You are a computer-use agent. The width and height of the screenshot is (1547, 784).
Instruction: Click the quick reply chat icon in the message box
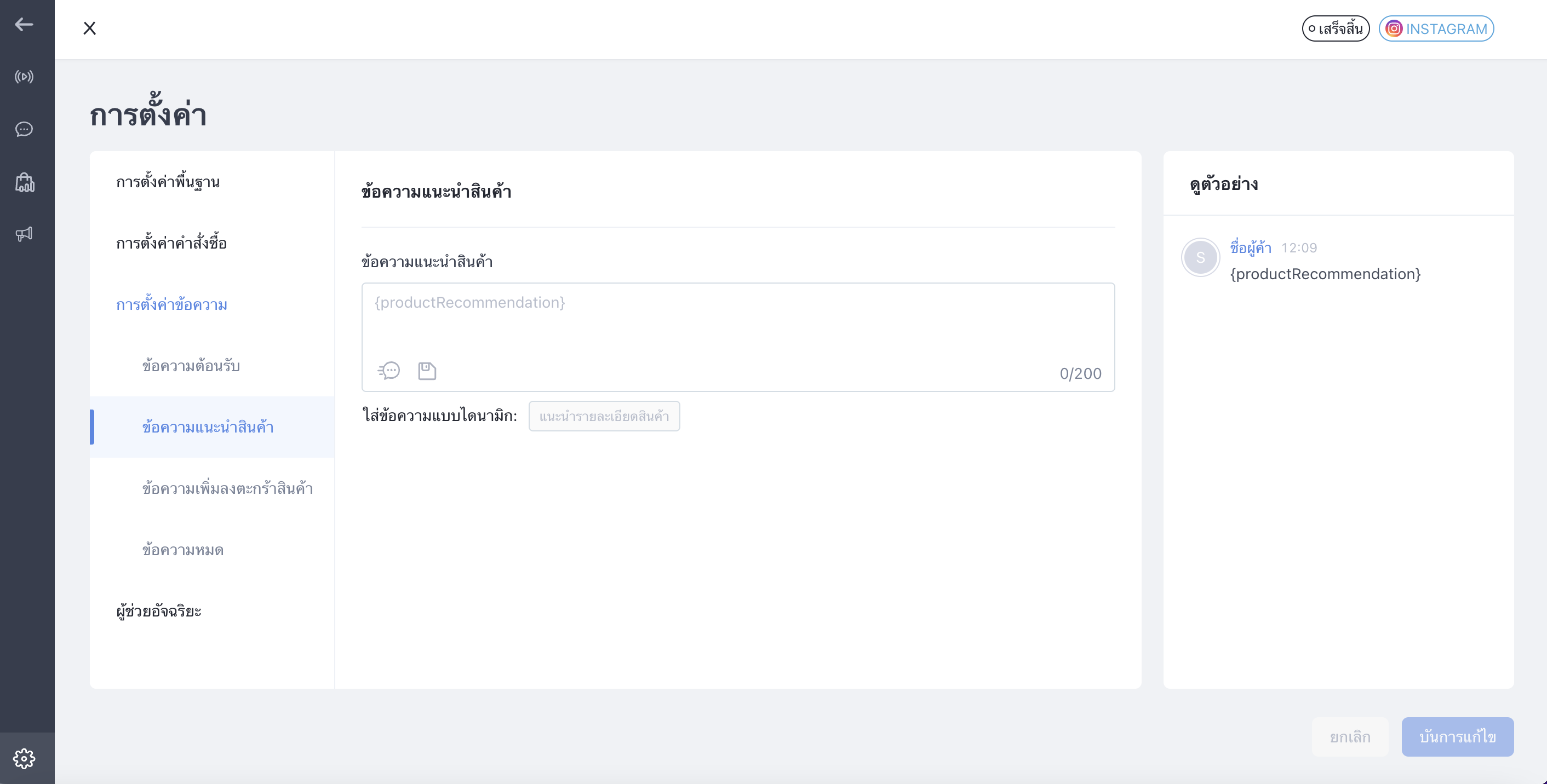[x=388, y=371]
